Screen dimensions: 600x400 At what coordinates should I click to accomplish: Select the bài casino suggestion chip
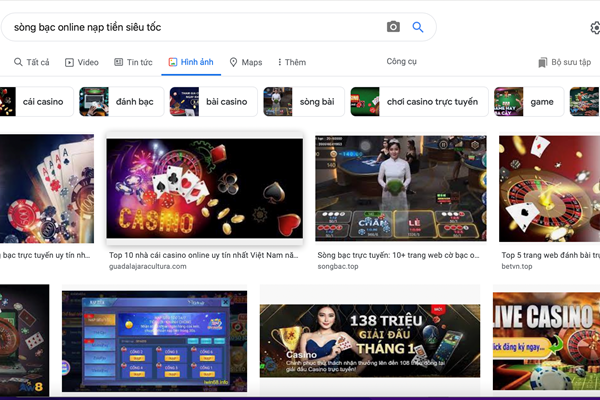click(x=214, y=101)
